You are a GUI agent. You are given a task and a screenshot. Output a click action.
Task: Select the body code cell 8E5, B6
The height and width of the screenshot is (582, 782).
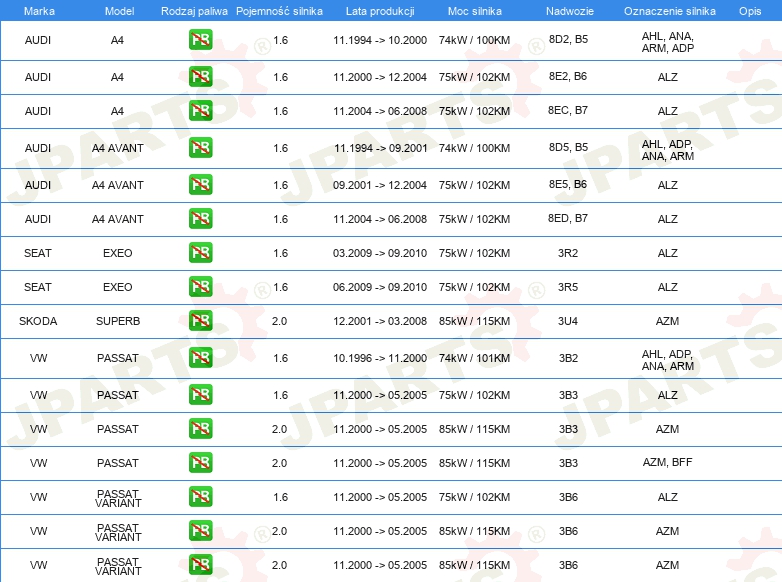coord(568,184)
